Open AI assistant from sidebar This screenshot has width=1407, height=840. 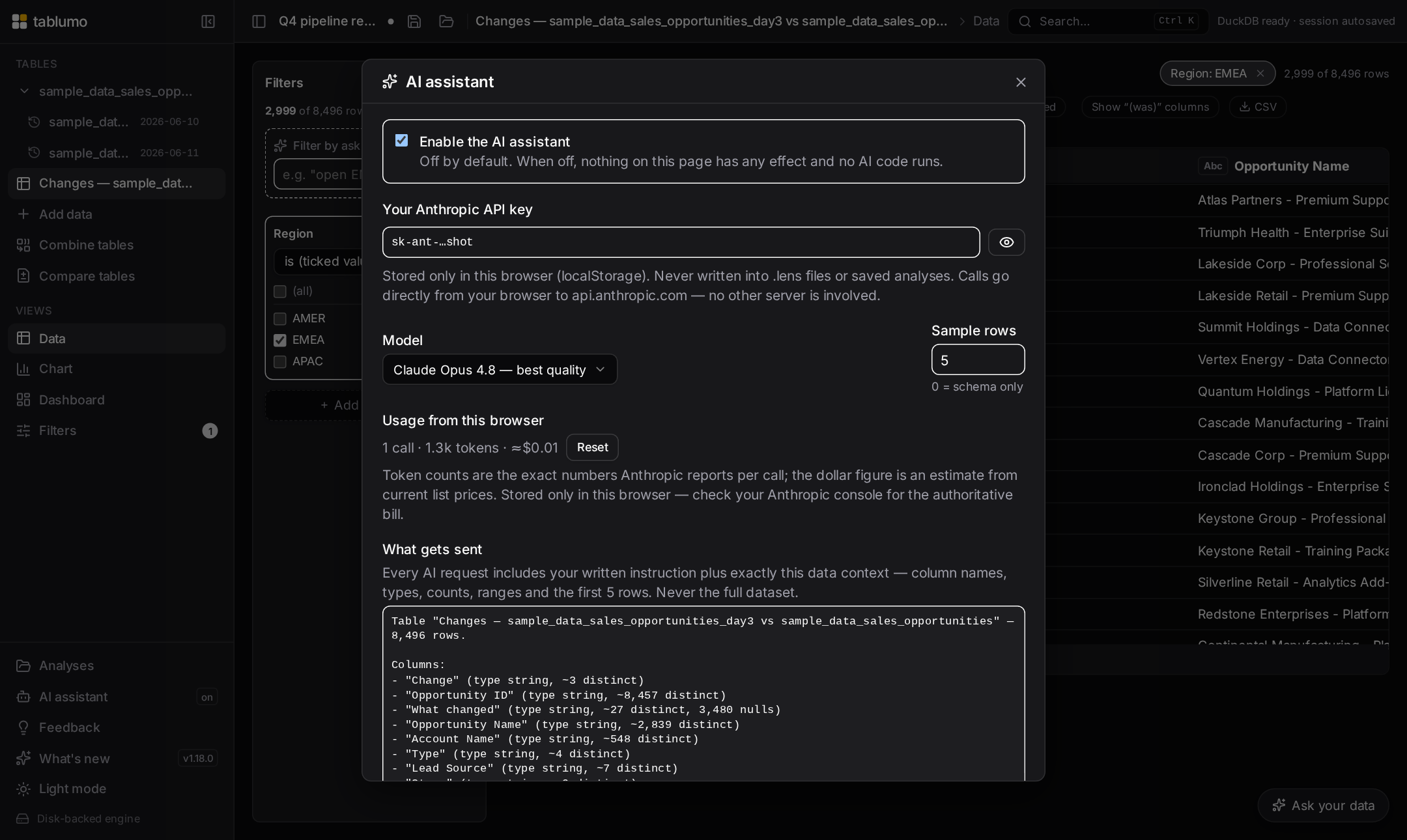point(117,697)
